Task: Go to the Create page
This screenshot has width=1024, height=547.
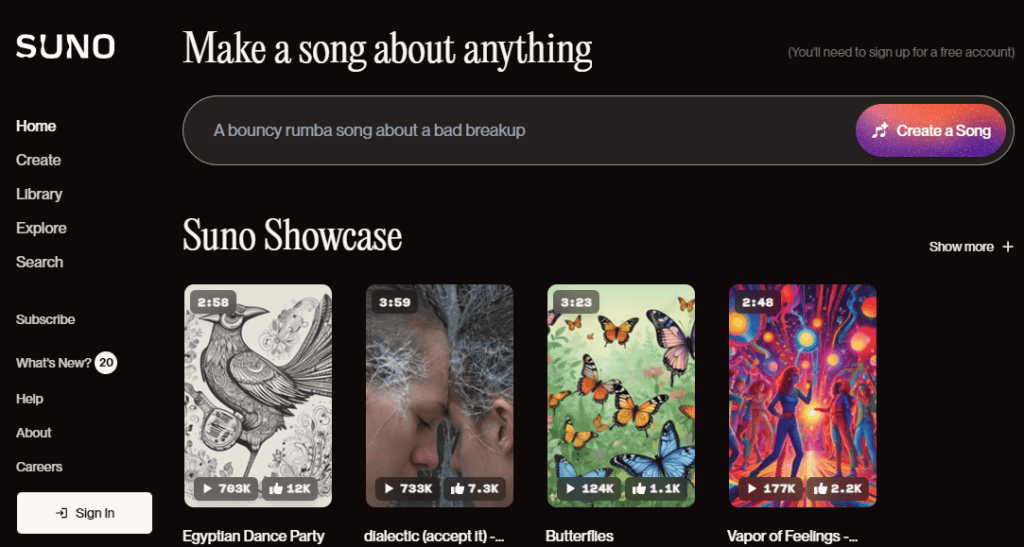Action: click(39, 160)
